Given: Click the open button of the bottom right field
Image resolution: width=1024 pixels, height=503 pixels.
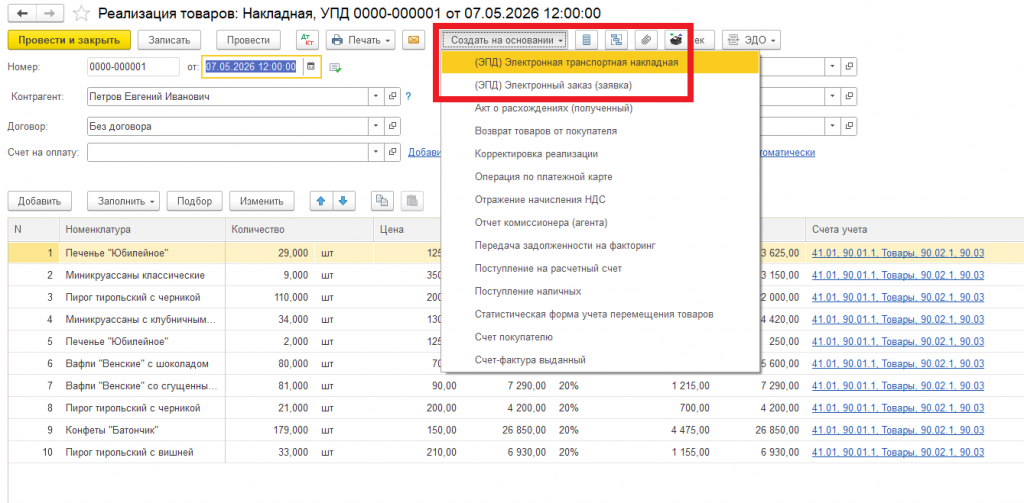Looking at the screenshot, I should pos(849,127).
